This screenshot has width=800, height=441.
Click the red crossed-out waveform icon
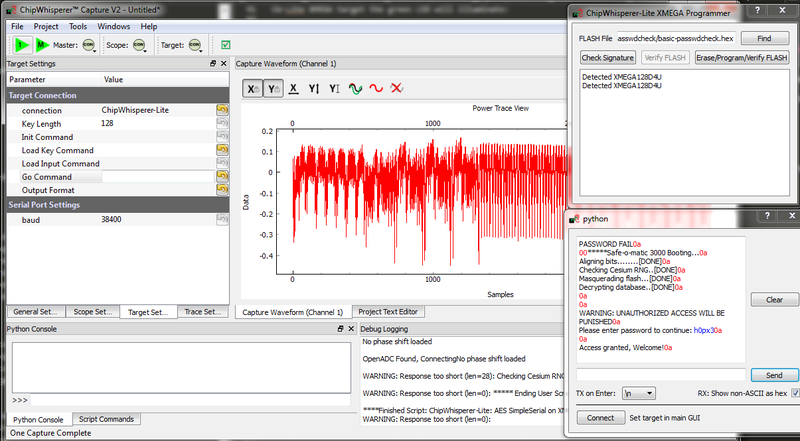coord(397,89)
